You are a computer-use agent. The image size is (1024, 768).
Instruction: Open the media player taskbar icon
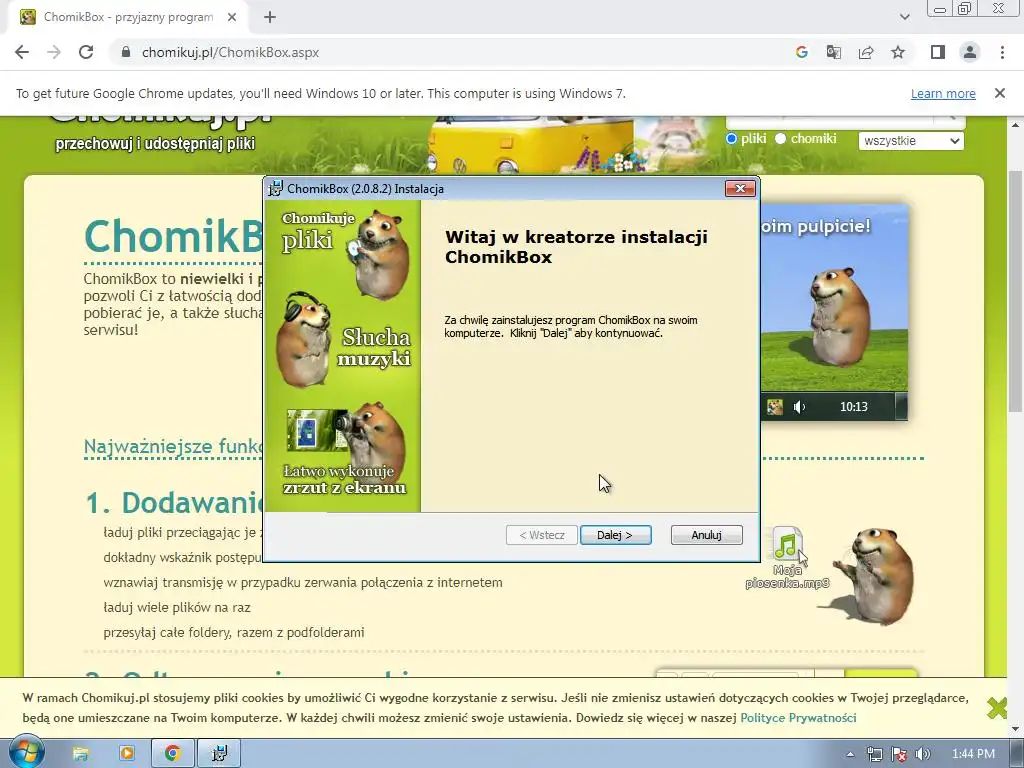pyautogui.click(x=127, y=754)
